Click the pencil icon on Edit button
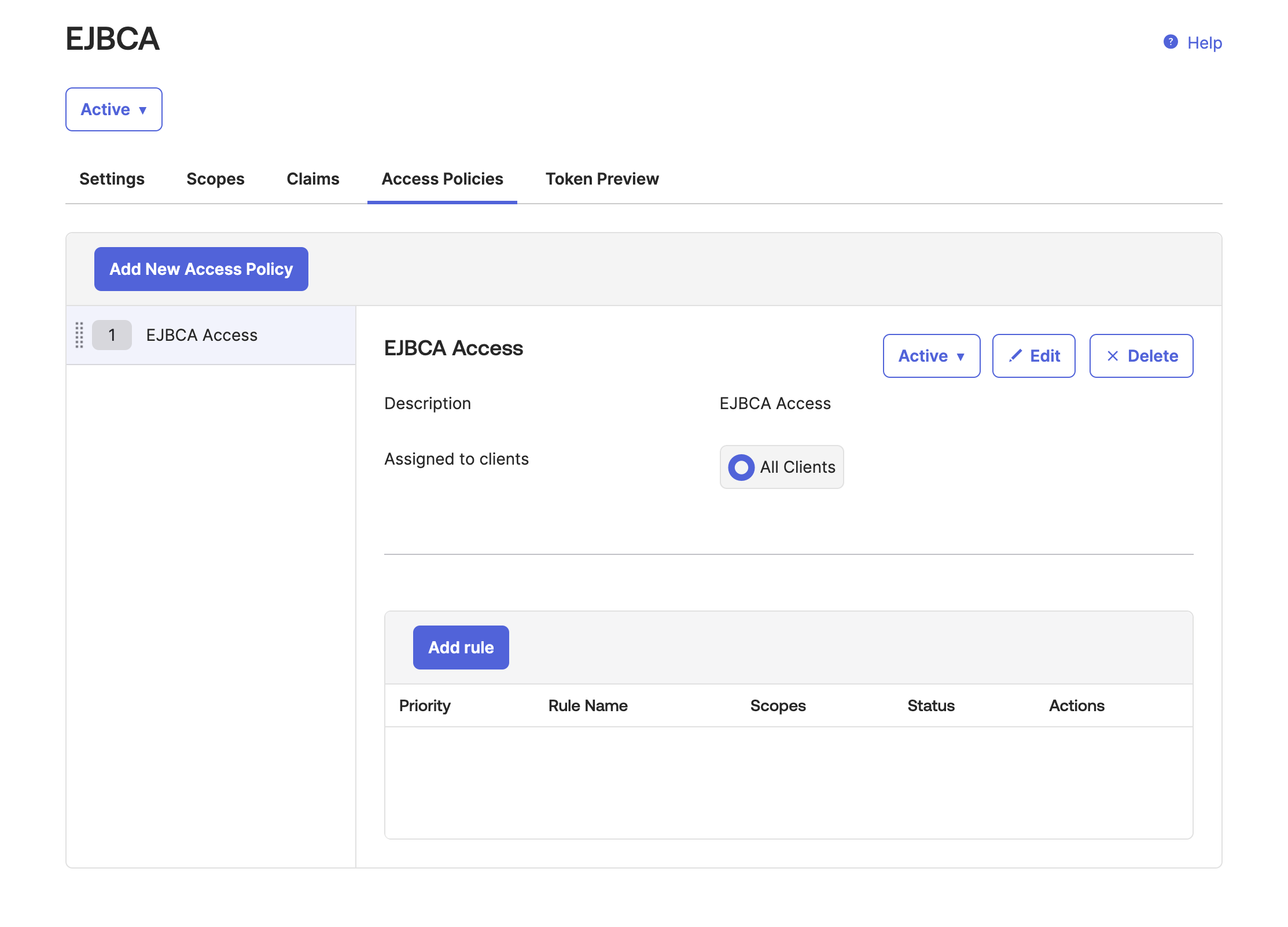The height and width of the screenshot is (927, 1288). 1015,356
